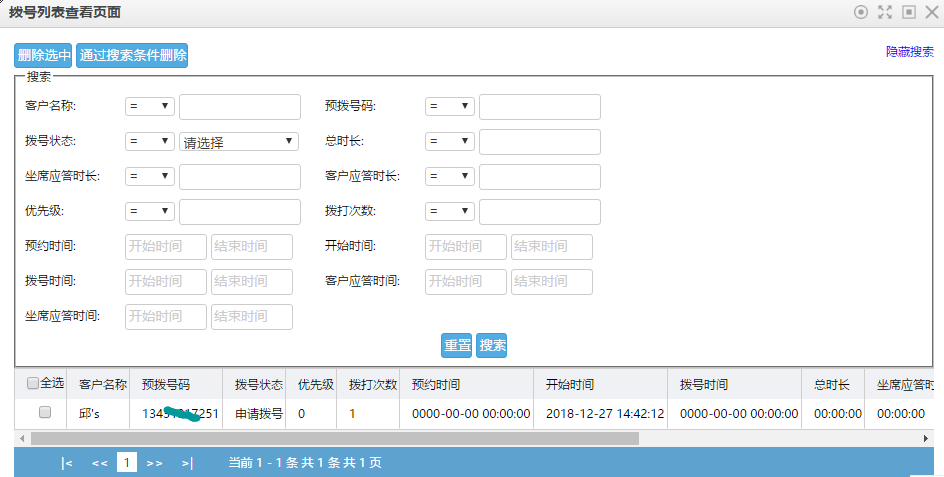944x477 pixels.
Task: Go to previous page with << control
Action: [99, 463]
